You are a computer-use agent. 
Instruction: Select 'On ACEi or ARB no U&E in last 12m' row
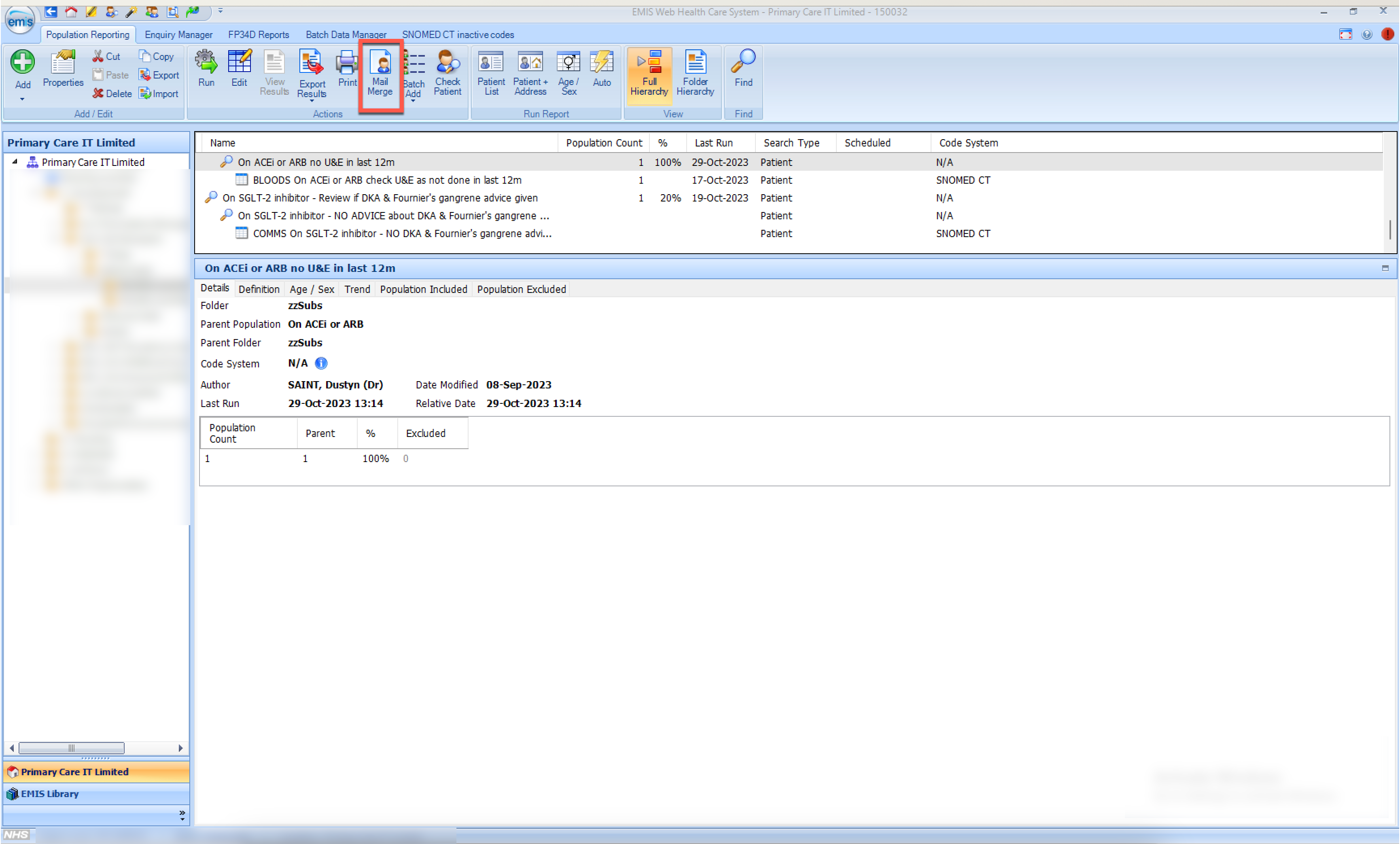tap(790, 162)
